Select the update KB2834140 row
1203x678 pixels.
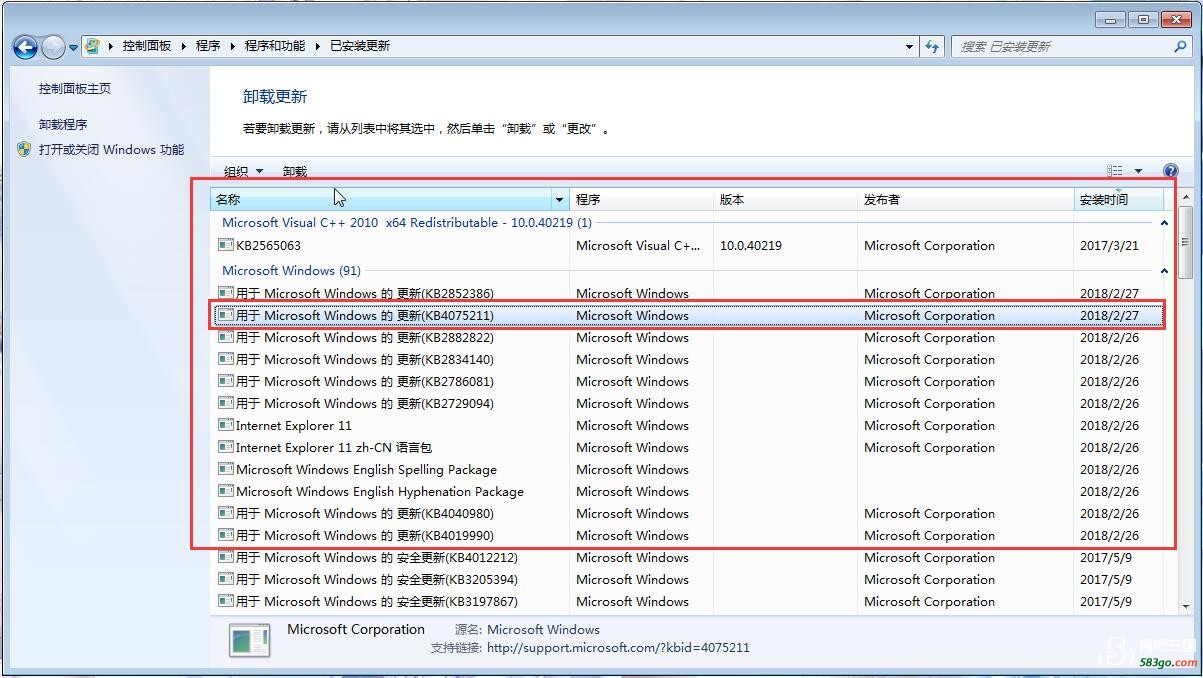(x=688, y=359)
